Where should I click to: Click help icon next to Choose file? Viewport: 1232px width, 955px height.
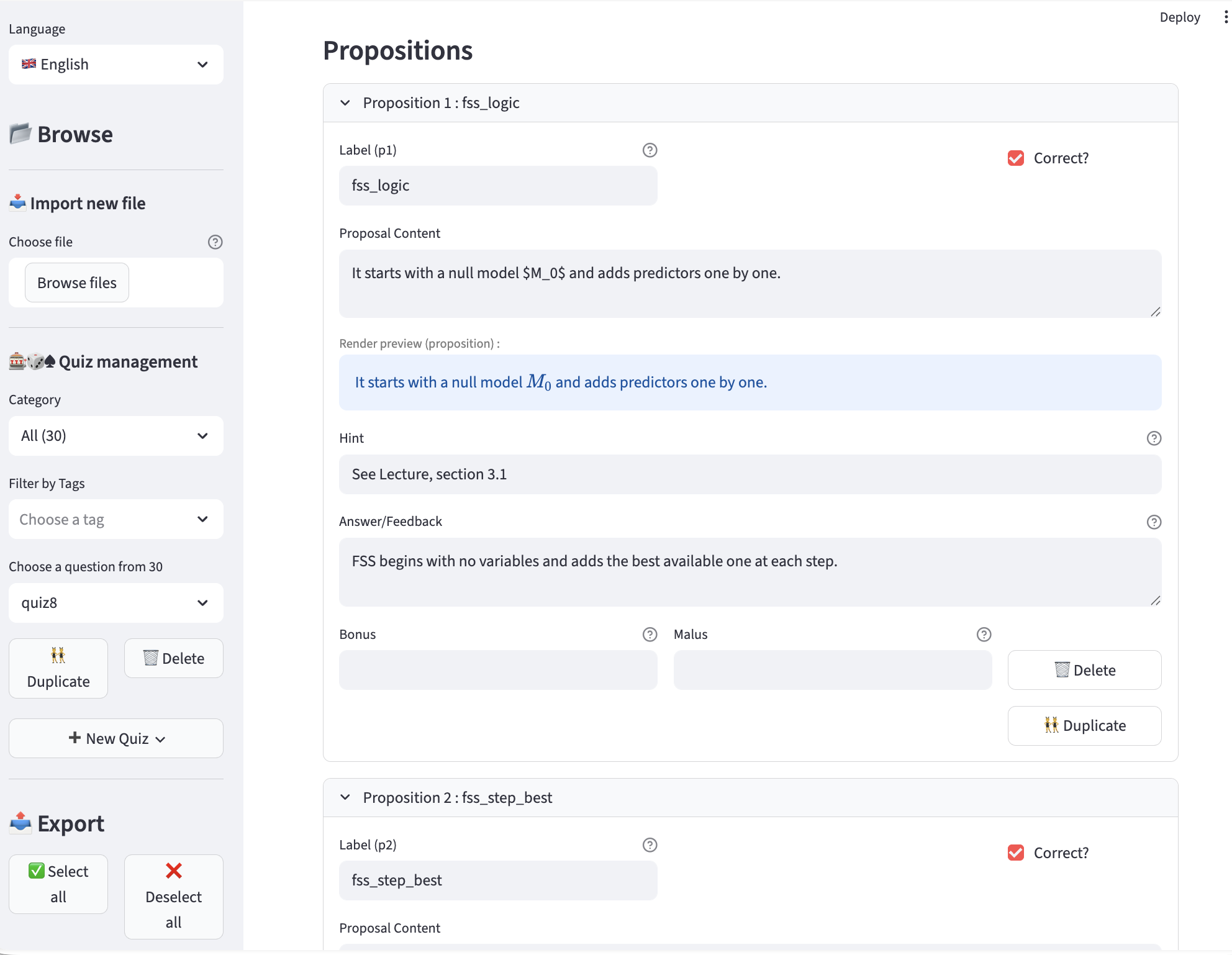pyautogui.click(x=215, y=242)
